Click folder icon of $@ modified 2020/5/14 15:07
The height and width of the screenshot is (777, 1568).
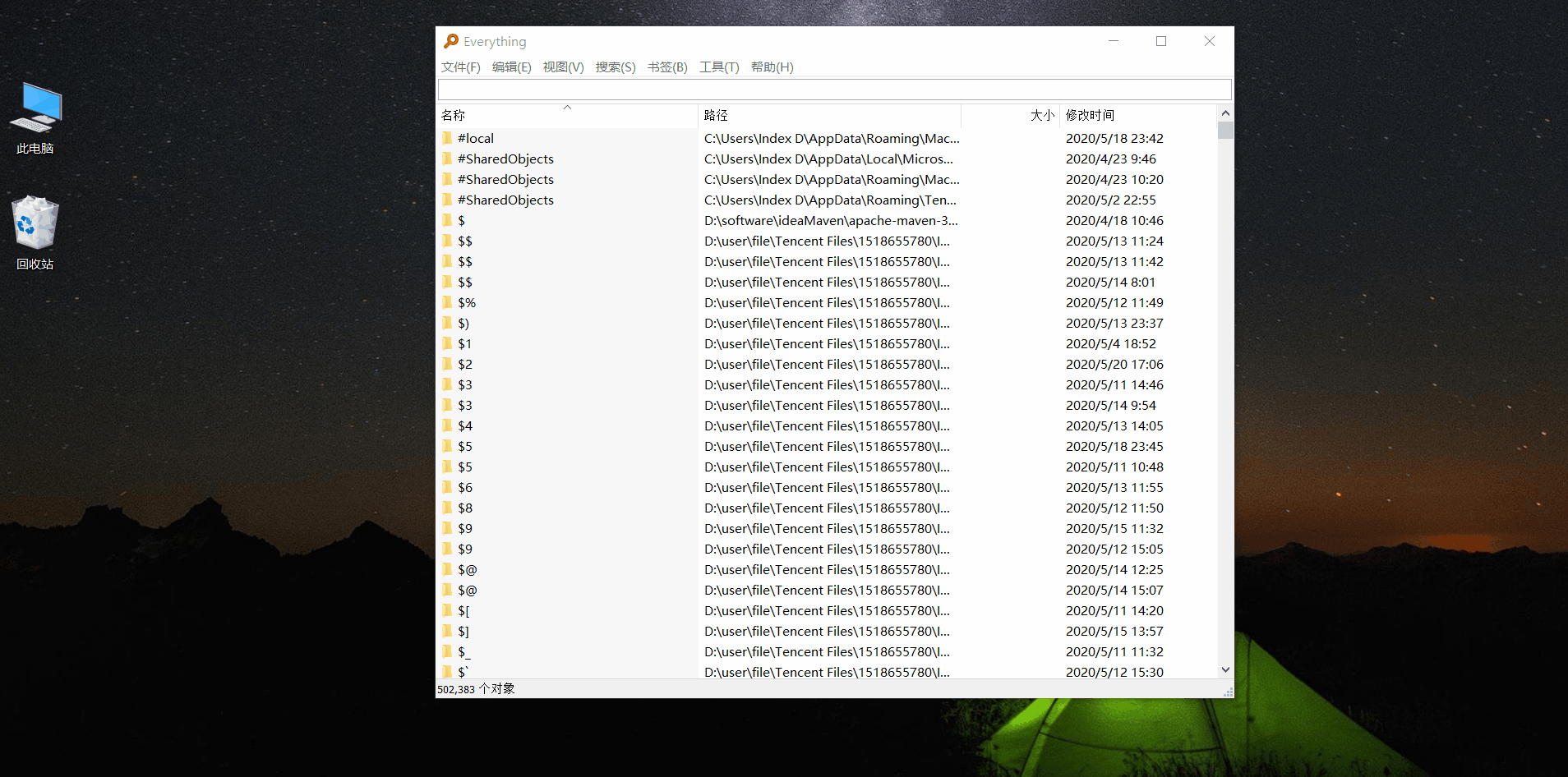447,590
